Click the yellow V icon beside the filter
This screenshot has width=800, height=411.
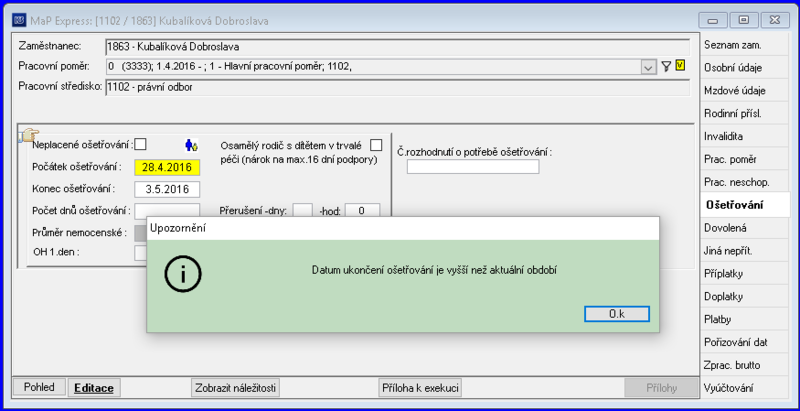(x=680, y=65)
